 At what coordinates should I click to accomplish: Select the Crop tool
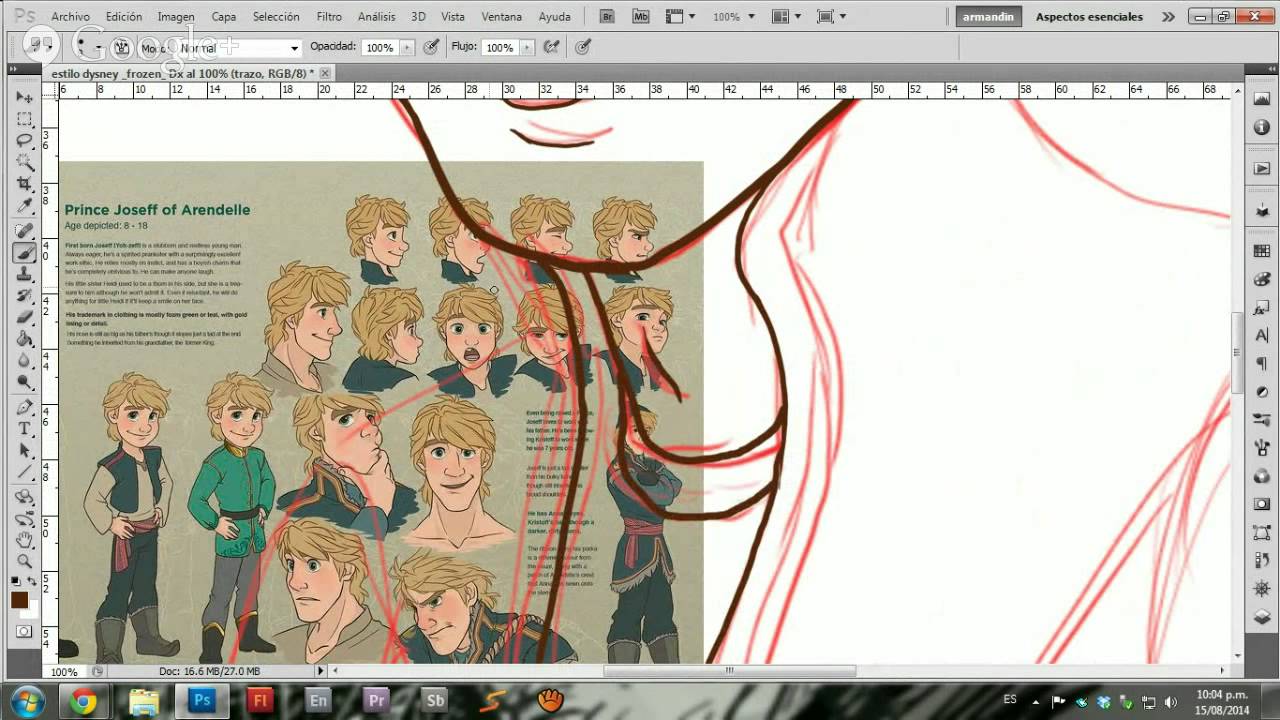[25, 184]
